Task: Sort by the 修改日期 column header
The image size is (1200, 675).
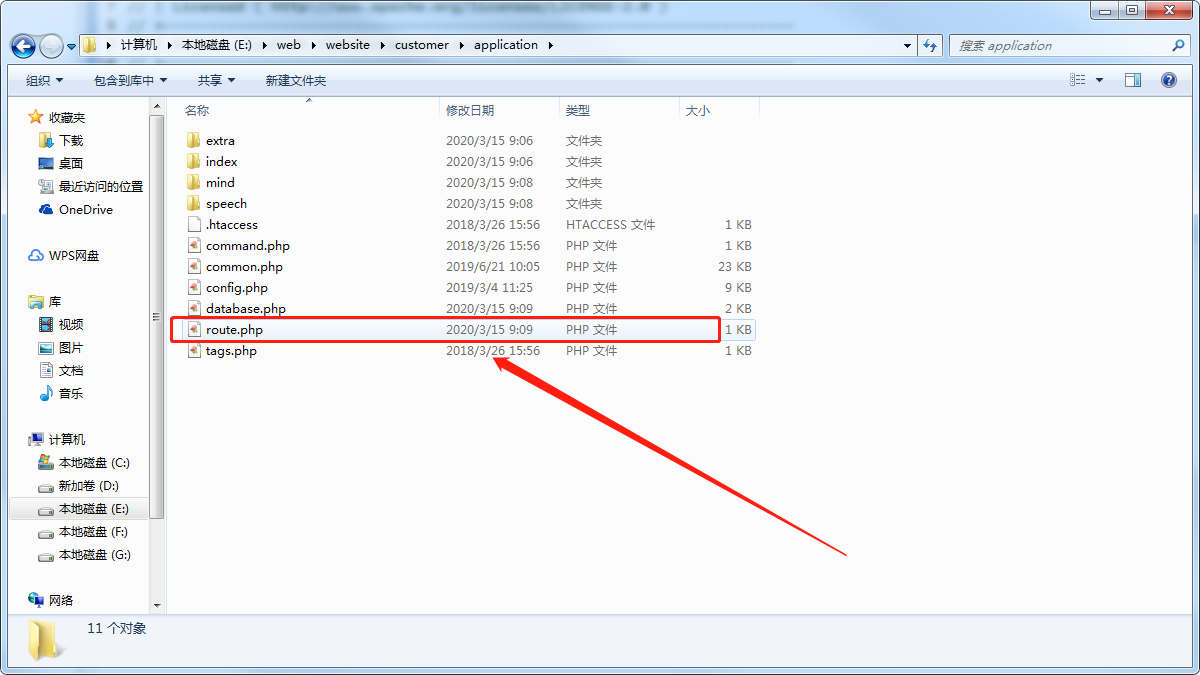Action: click(x=470, y=110)
